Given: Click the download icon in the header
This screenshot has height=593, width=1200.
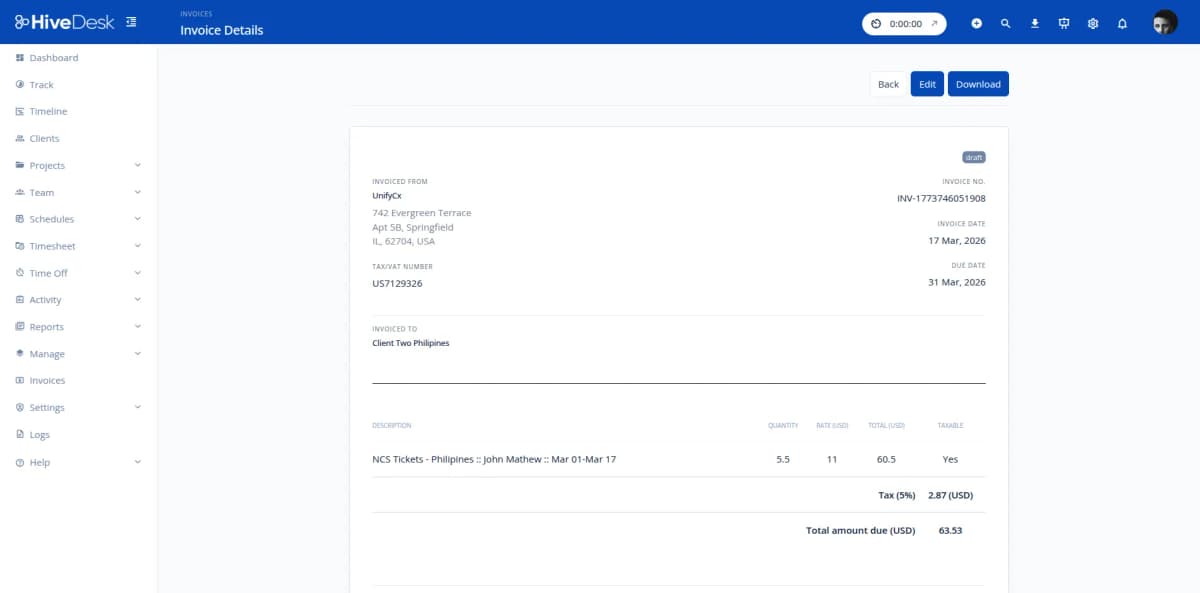Looking at the screenshot, I should pos(1034,22).
